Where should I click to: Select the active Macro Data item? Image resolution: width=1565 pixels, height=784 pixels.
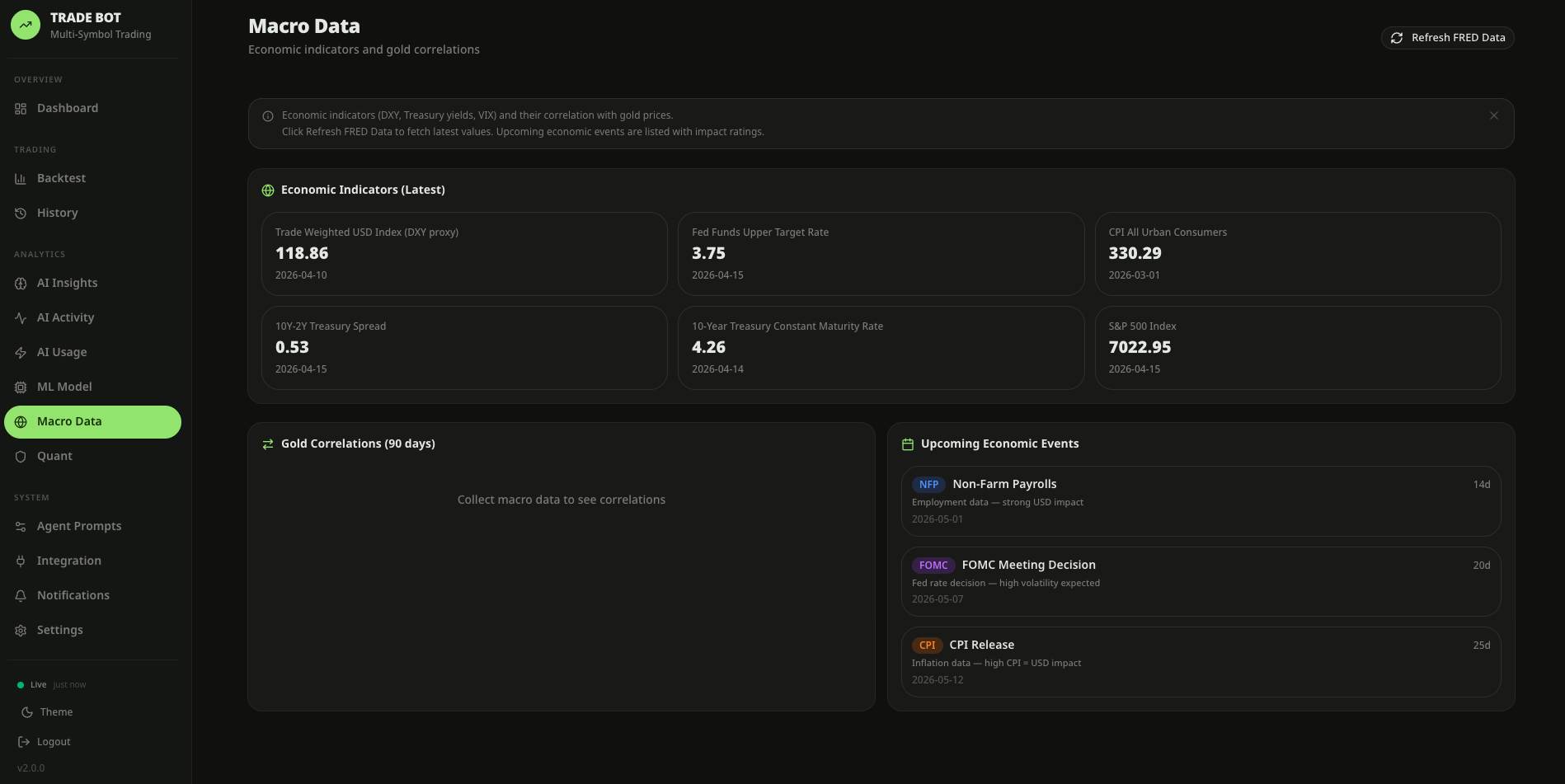click(92, 422)
